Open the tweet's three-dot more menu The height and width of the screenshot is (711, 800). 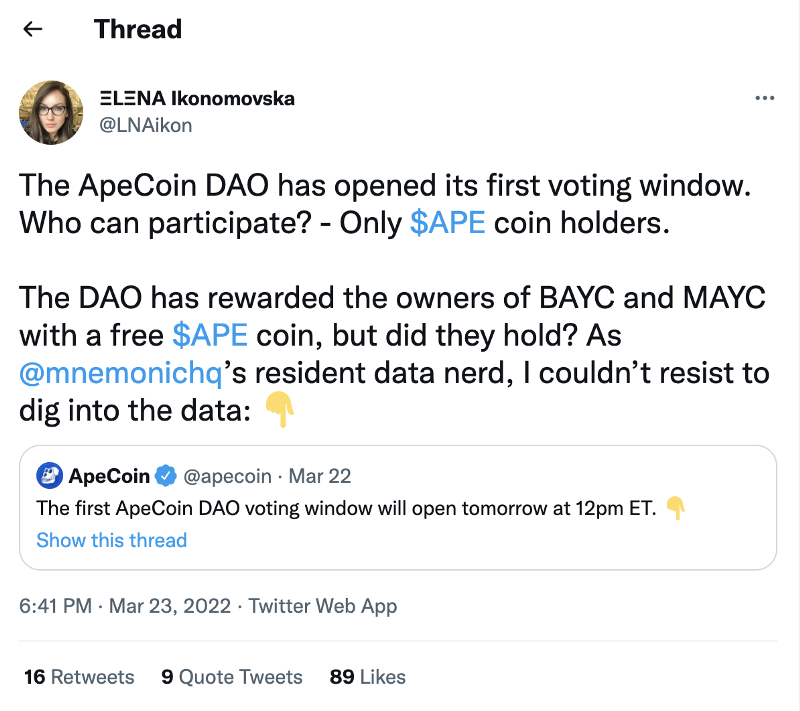764,98
